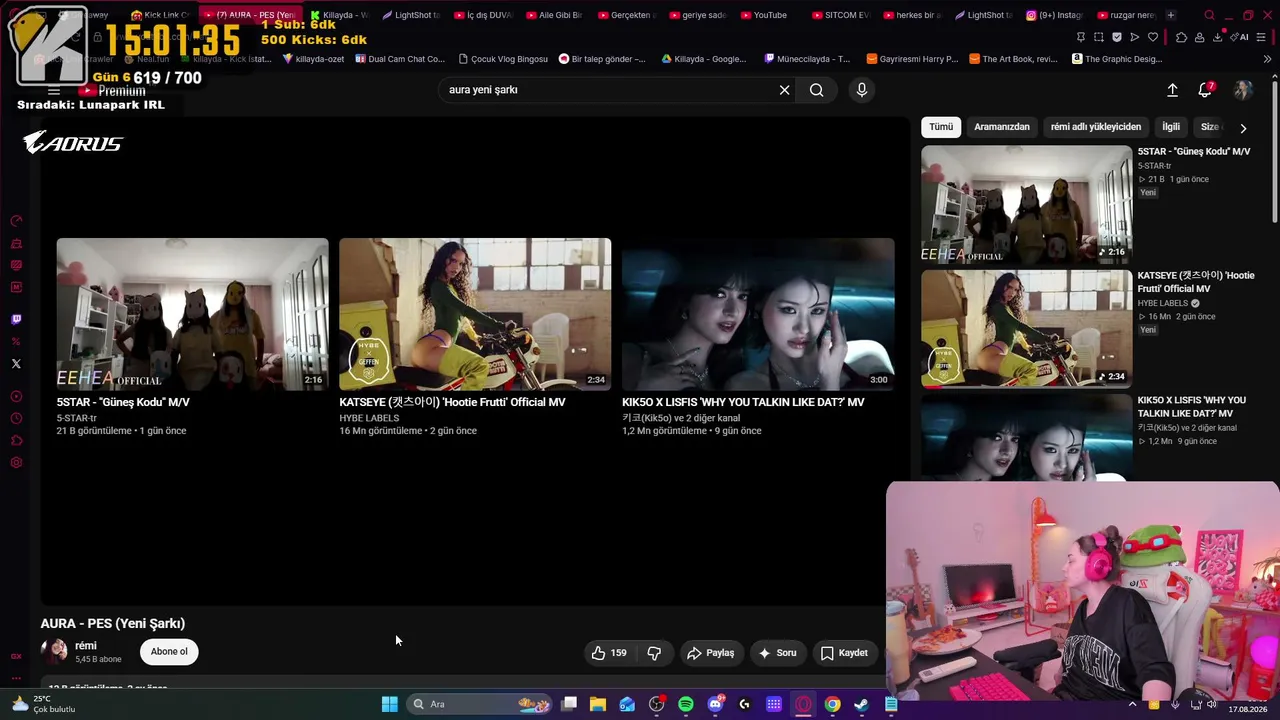Open The Graphic Design bookmark
The image size is (1280, 720).
point(1117,59)
